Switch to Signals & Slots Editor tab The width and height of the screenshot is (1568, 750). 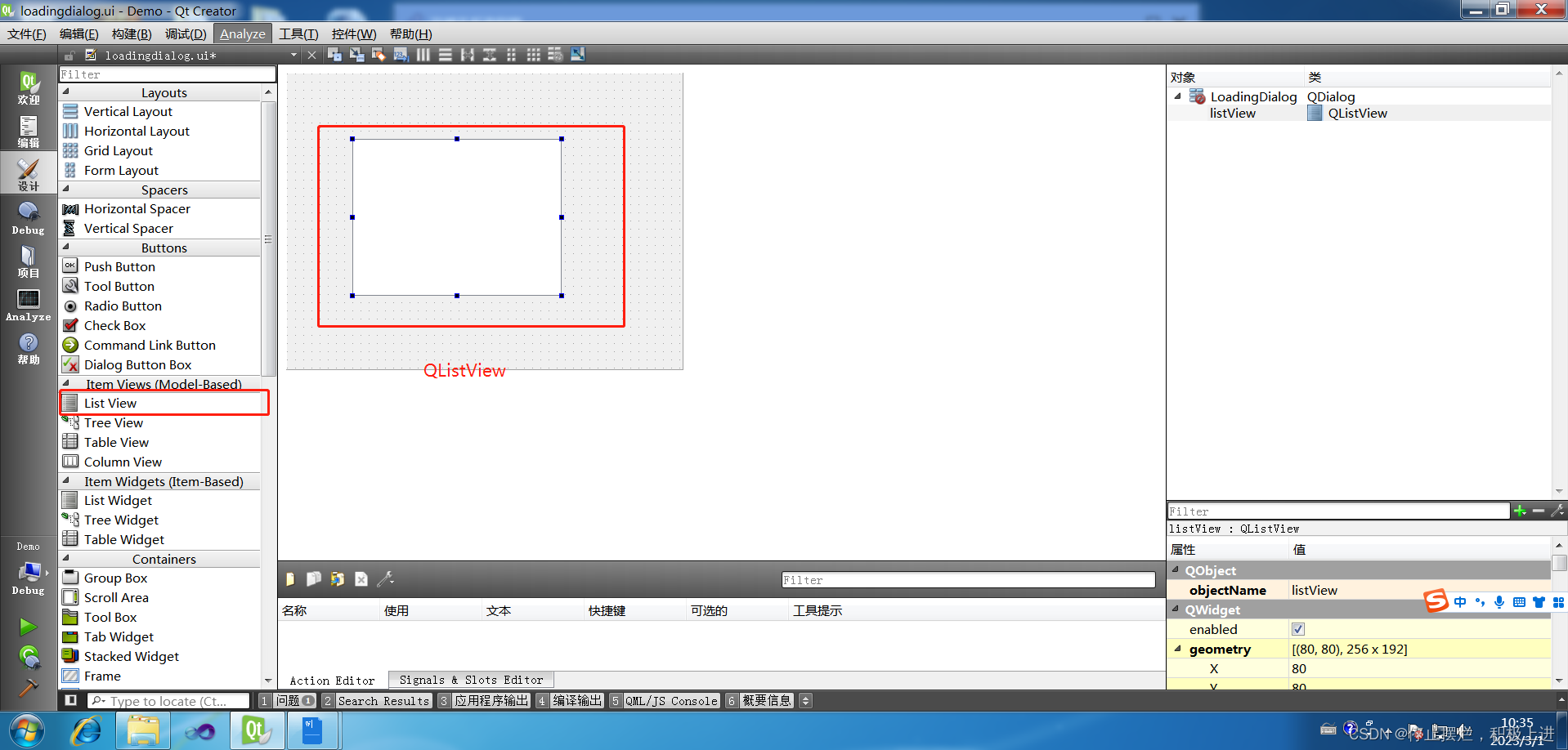pos(471,680)
